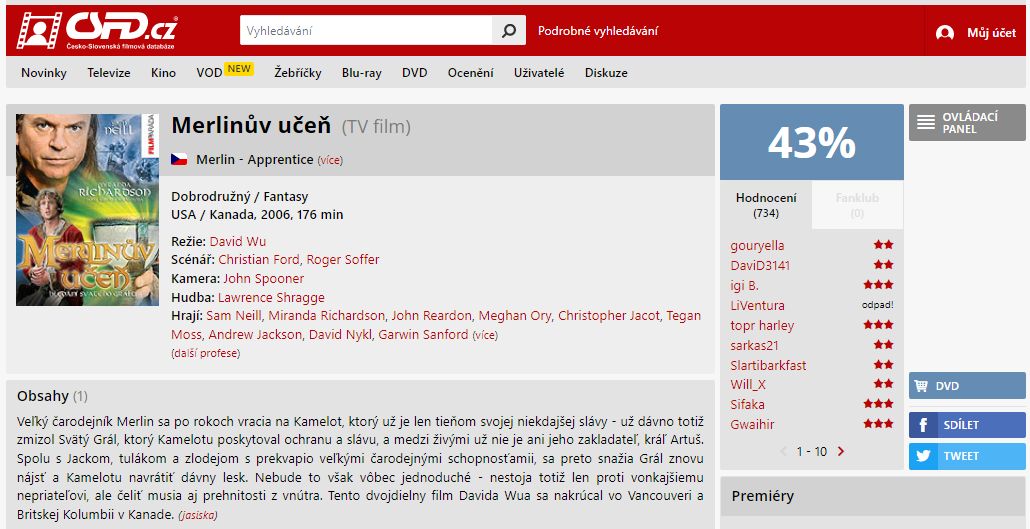This screenshot has width=1030, height=529.
Task: Open David Nykl's page
Action: click(x=340, y=334)
